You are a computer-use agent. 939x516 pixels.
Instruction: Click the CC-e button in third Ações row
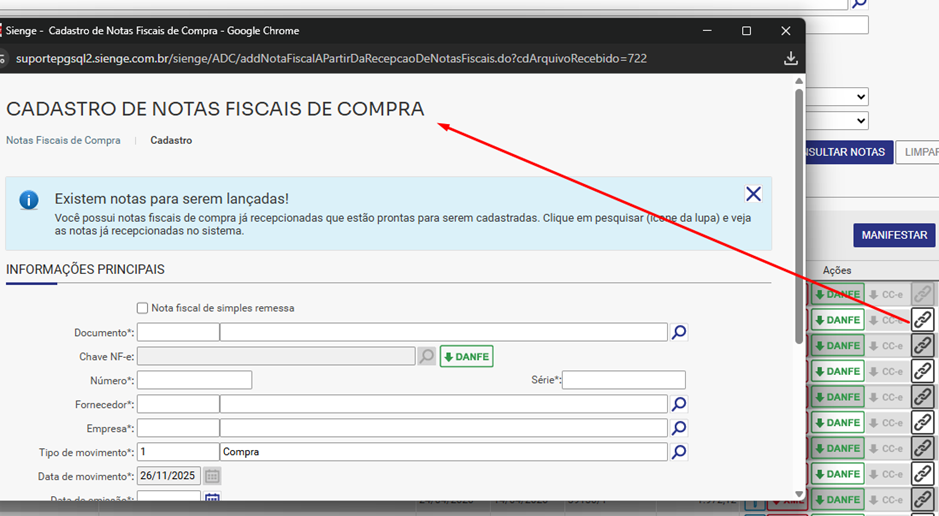[887, 345]
